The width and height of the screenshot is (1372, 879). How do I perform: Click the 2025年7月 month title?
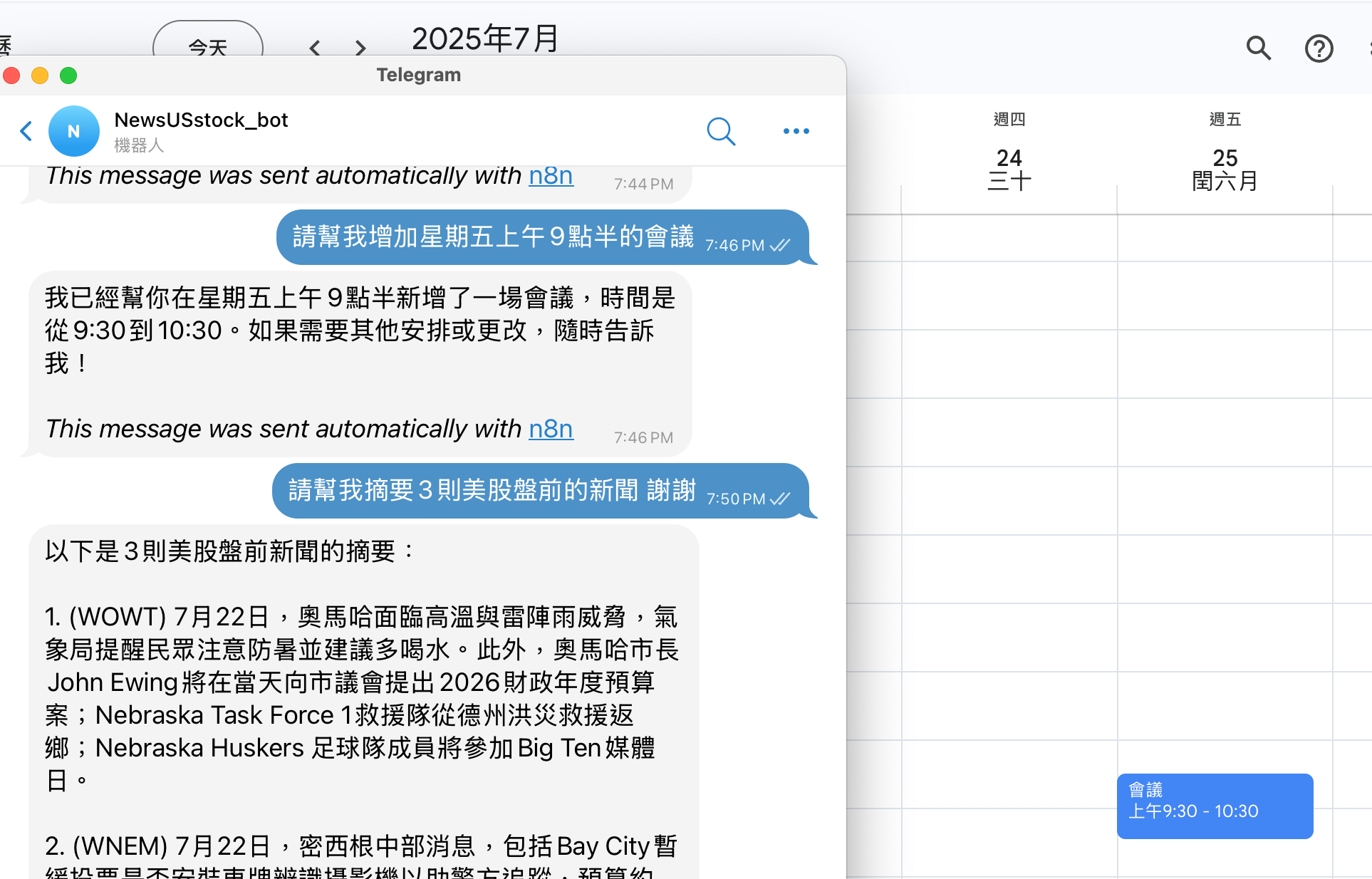point(486,38)
